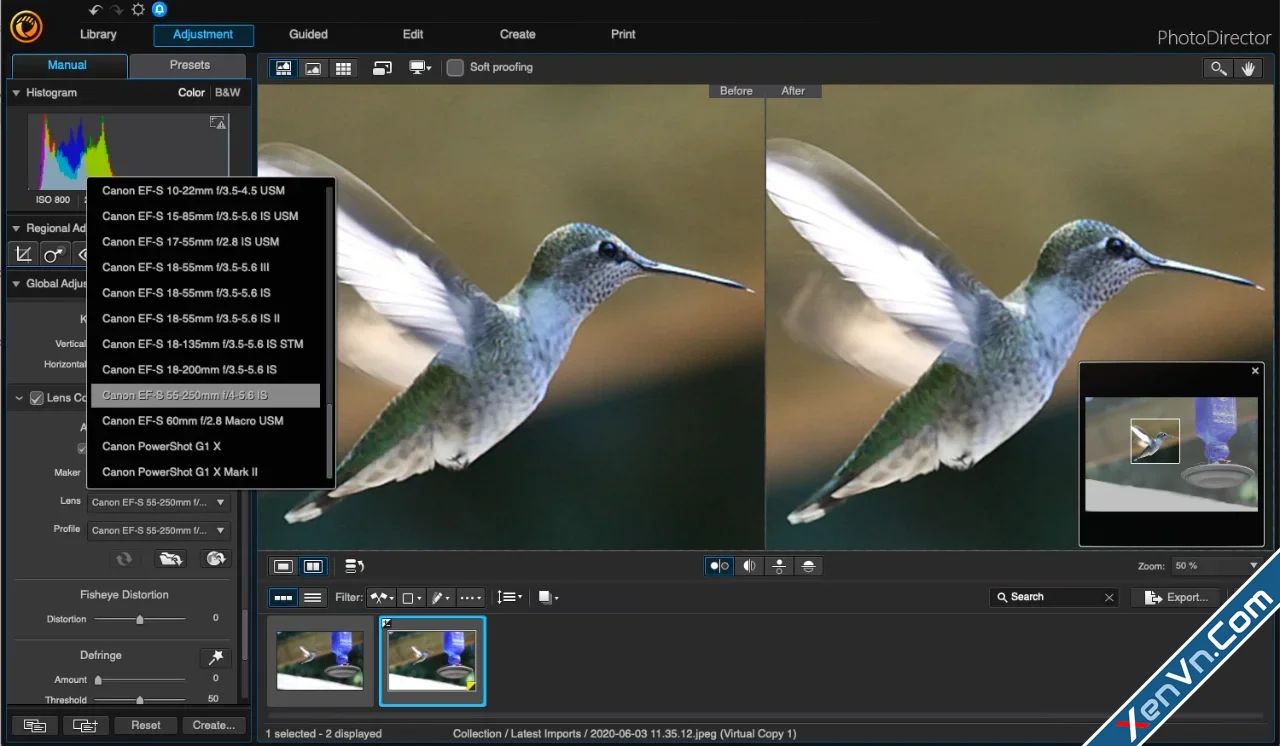Uncheck the Lens Correction checkbox
The width and height of the screenshot is (1280, 746).
tap(37, 398)
